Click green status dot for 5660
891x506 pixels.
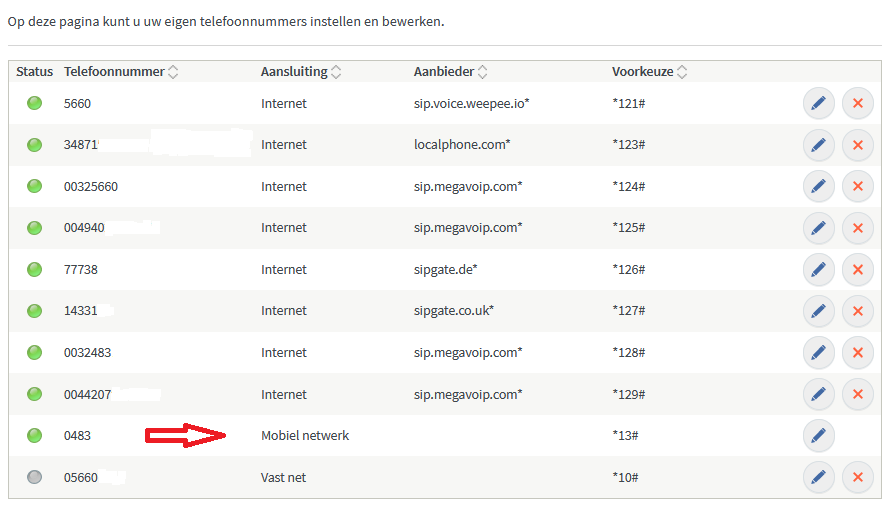click(34, 103)
